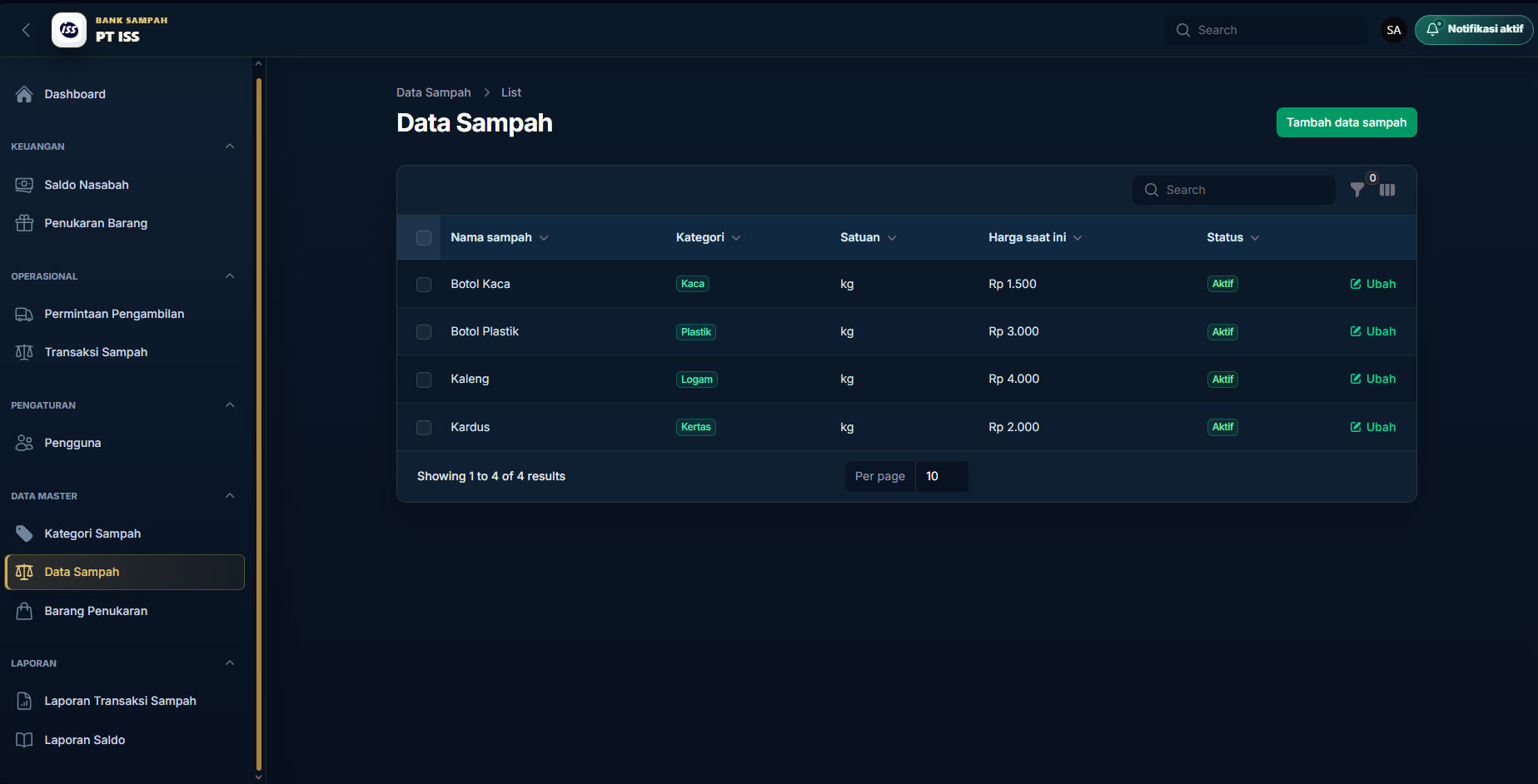
Task: Check the Kardus row checkbox
Action: click(424, 428)
